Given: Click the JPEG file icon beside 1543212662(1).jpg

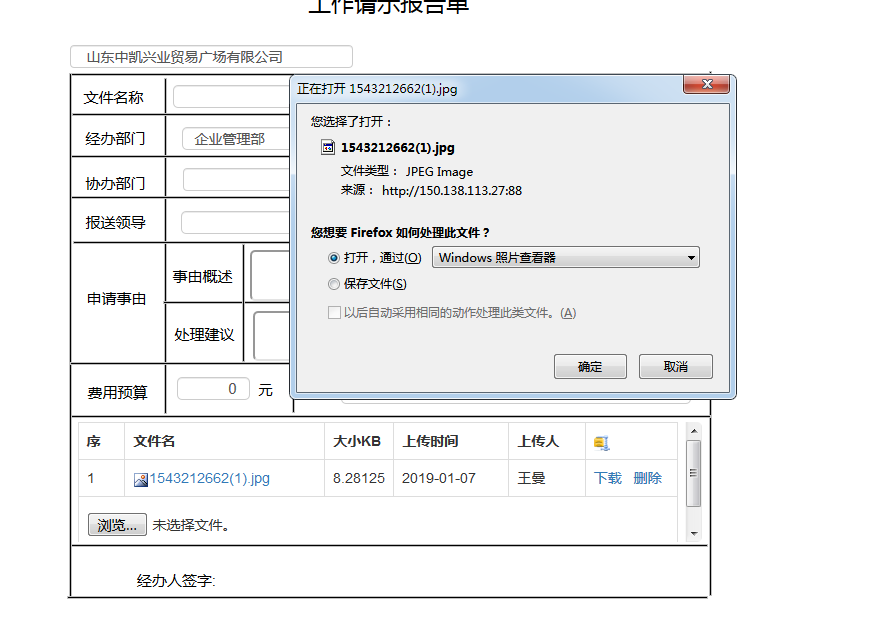Looking at the screenshot, I should [327, 147].
